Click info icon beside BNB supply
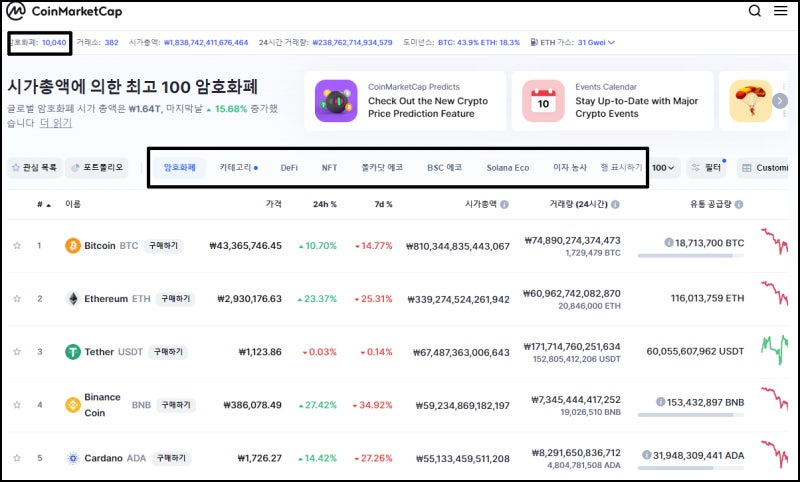Viewport: 800px width, 482px height. click(660, 401)
